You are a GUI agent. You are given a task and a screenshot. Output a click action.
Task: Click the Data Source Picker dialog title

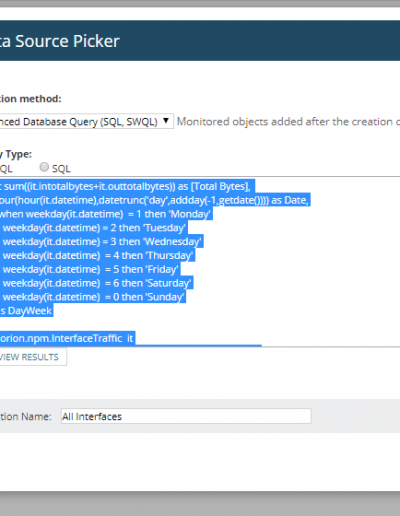[60, 41]
